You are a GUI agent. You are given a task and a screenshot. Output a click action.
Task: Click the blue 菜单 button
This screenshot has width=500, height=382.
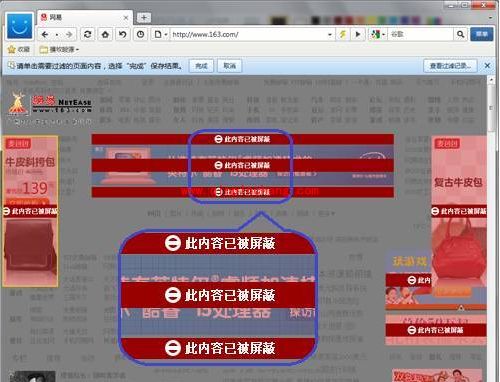tap(481, 34)
